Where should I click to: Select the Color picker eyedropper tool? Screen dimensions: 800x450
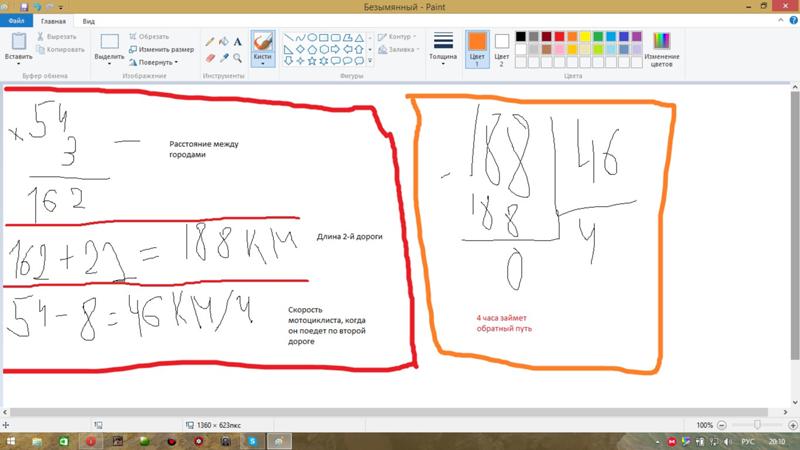pyautogui.click(x=224, y=56)
